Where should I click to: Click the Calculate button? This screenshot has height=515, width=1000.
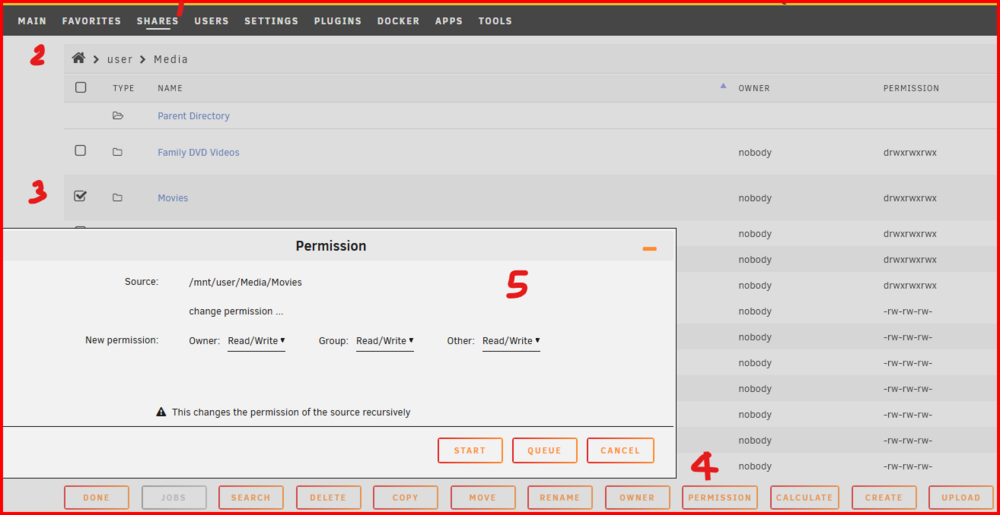tap(805, 497)
